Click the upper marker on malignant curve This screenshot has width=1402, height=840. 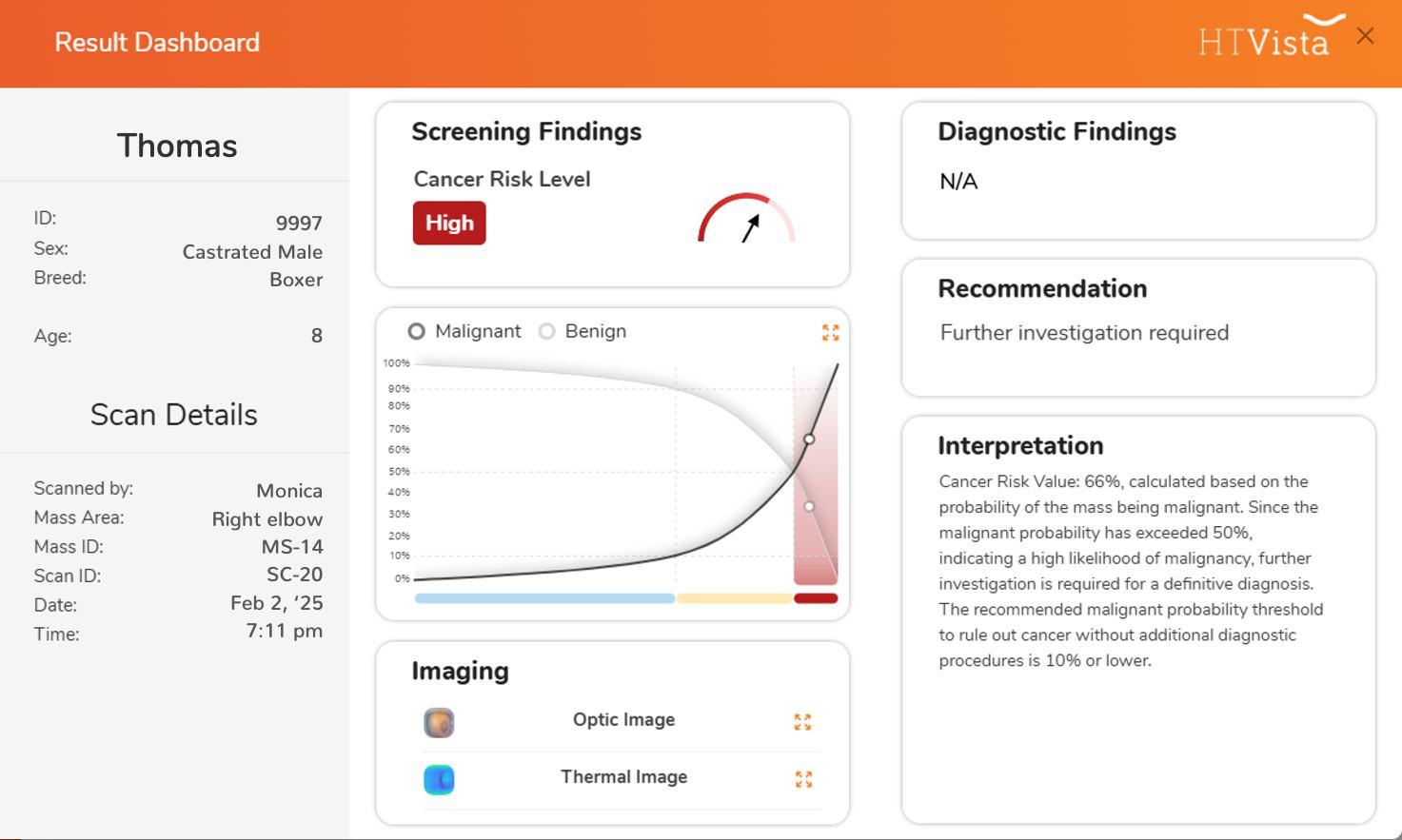809,440
